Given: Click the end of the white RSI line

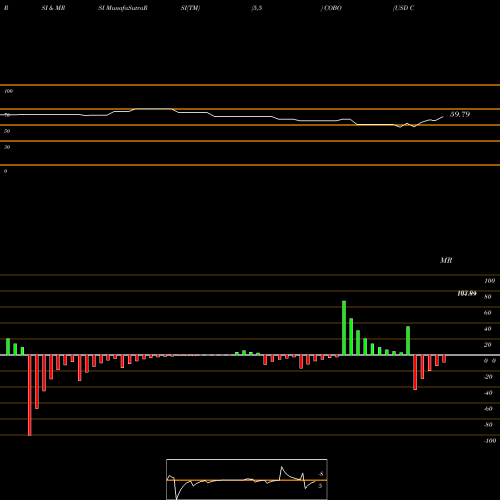Looking at the screenshot, I should click(x=443, y=117).
